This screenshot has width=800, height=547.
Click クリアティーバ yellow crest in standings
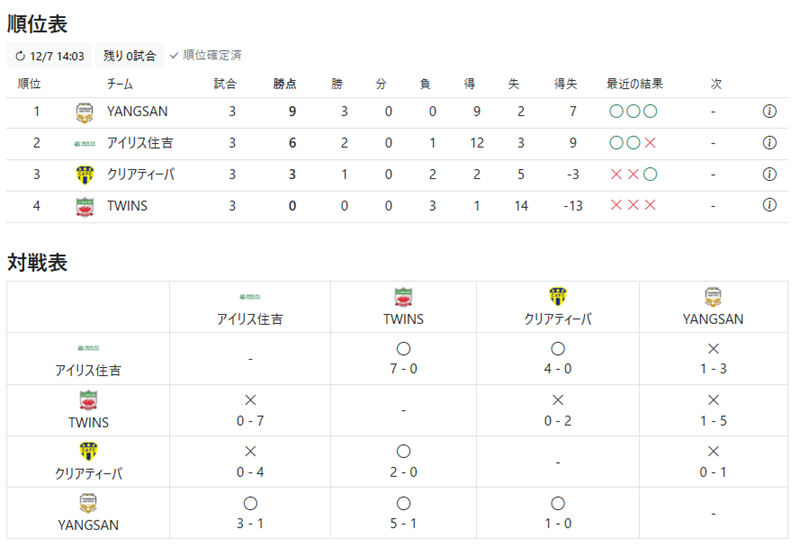coord(85,175)
